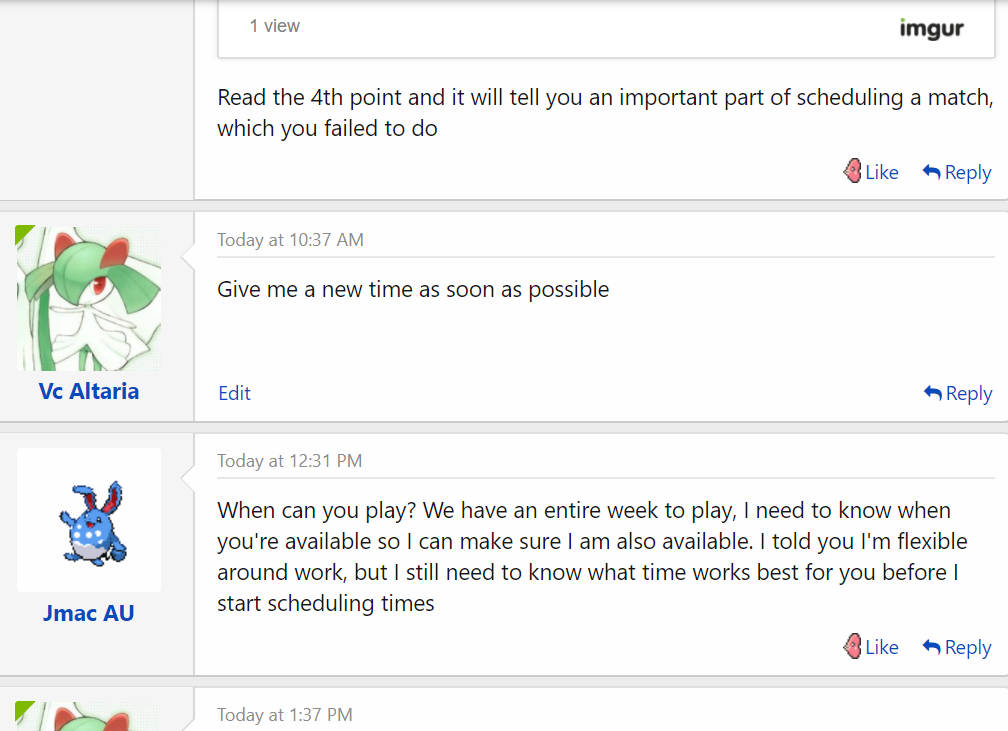Click the green corner badge on Vc Altaria's avatar
The width and height of the screenshot is (1008, 731).
24,234
